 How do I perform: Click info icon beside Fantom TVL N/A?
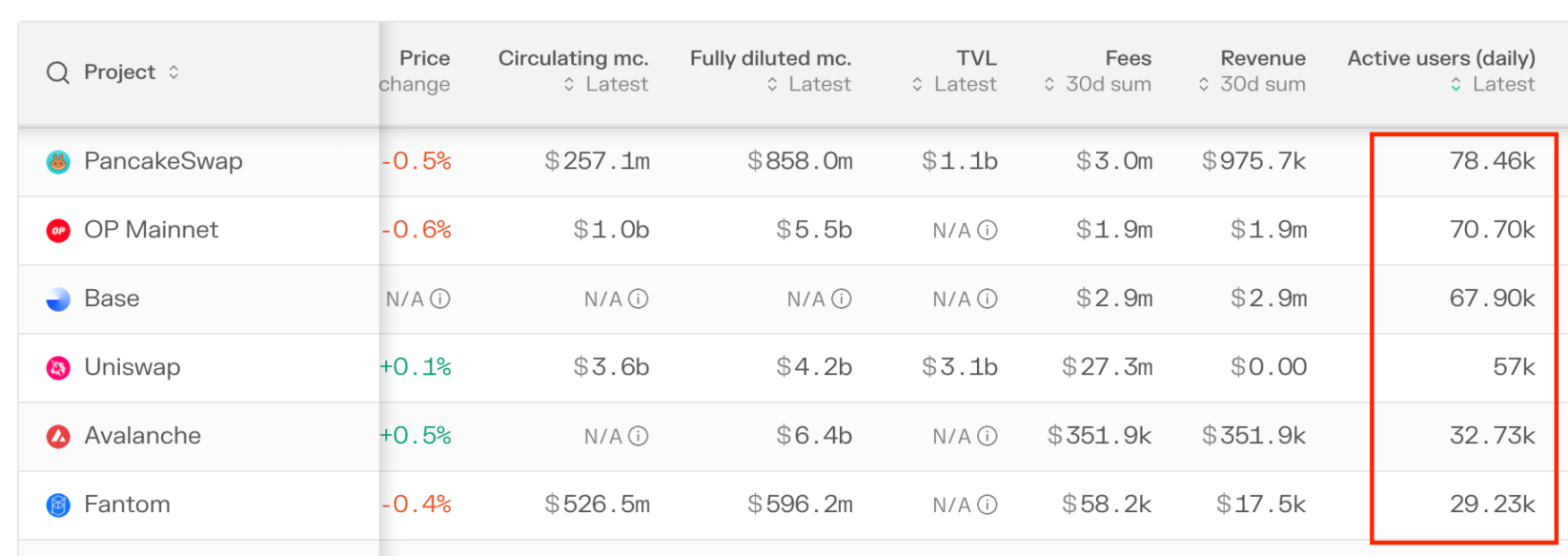[988, 505]
